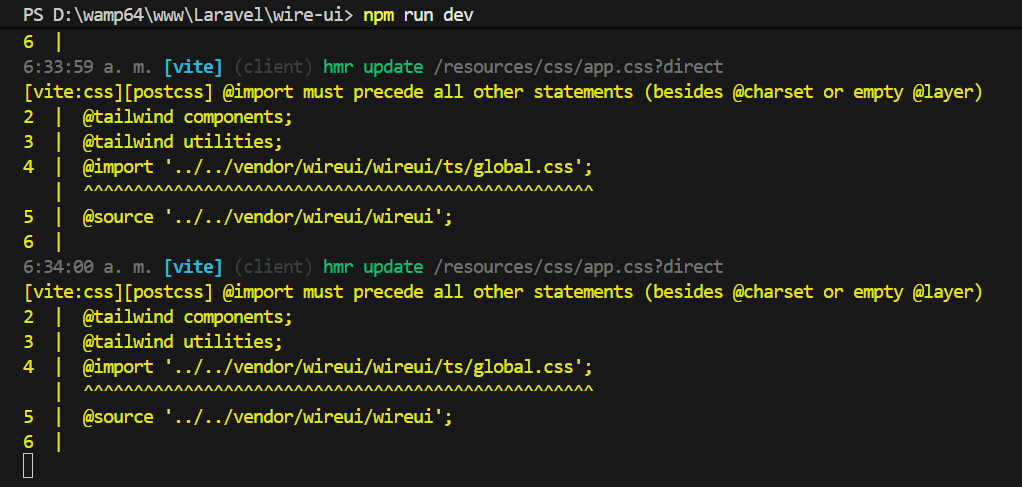Click the second [vite:css][postcss] error message
This screenshot has width=1022, height=487.
(x=502, y=292)
